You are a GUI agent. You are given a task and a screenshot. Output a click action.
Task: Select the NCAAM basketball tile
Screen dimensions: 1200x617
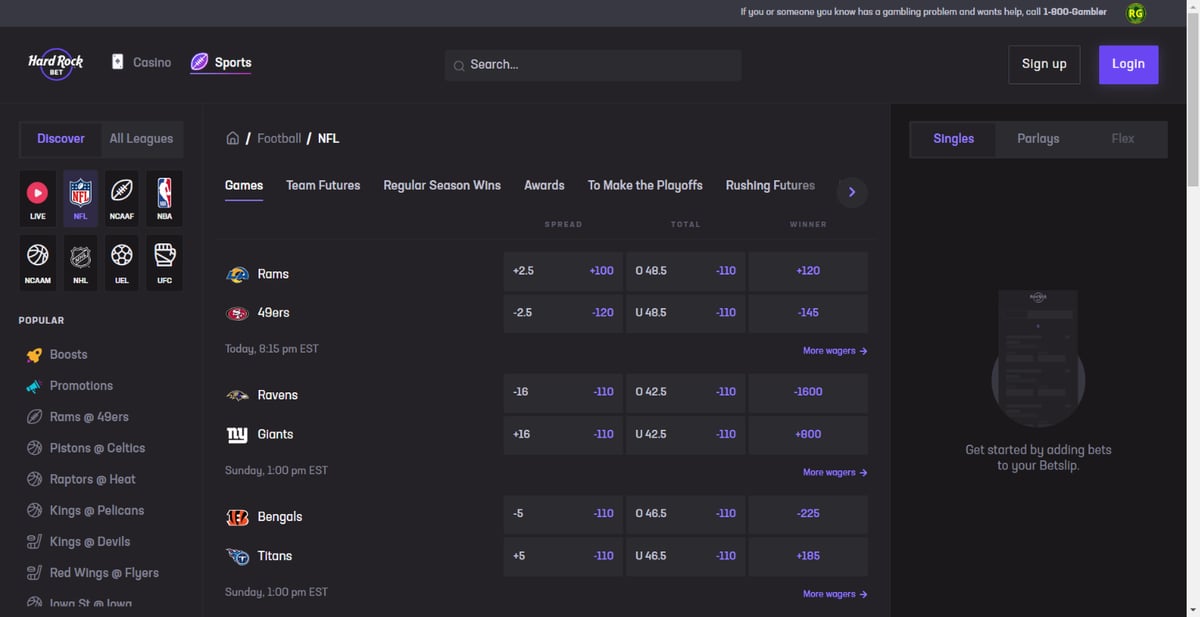pyautogui.click(x=37, y=262)
